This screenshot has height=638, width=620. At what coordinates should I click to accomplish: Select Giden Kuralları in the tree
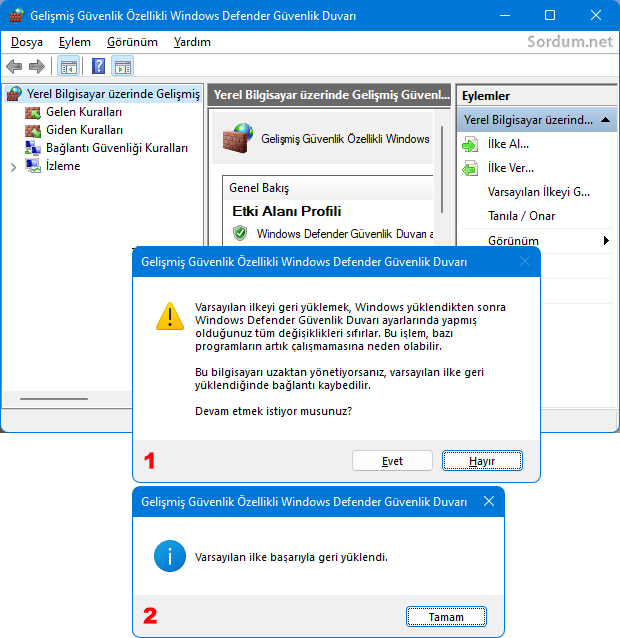point(84,130)
